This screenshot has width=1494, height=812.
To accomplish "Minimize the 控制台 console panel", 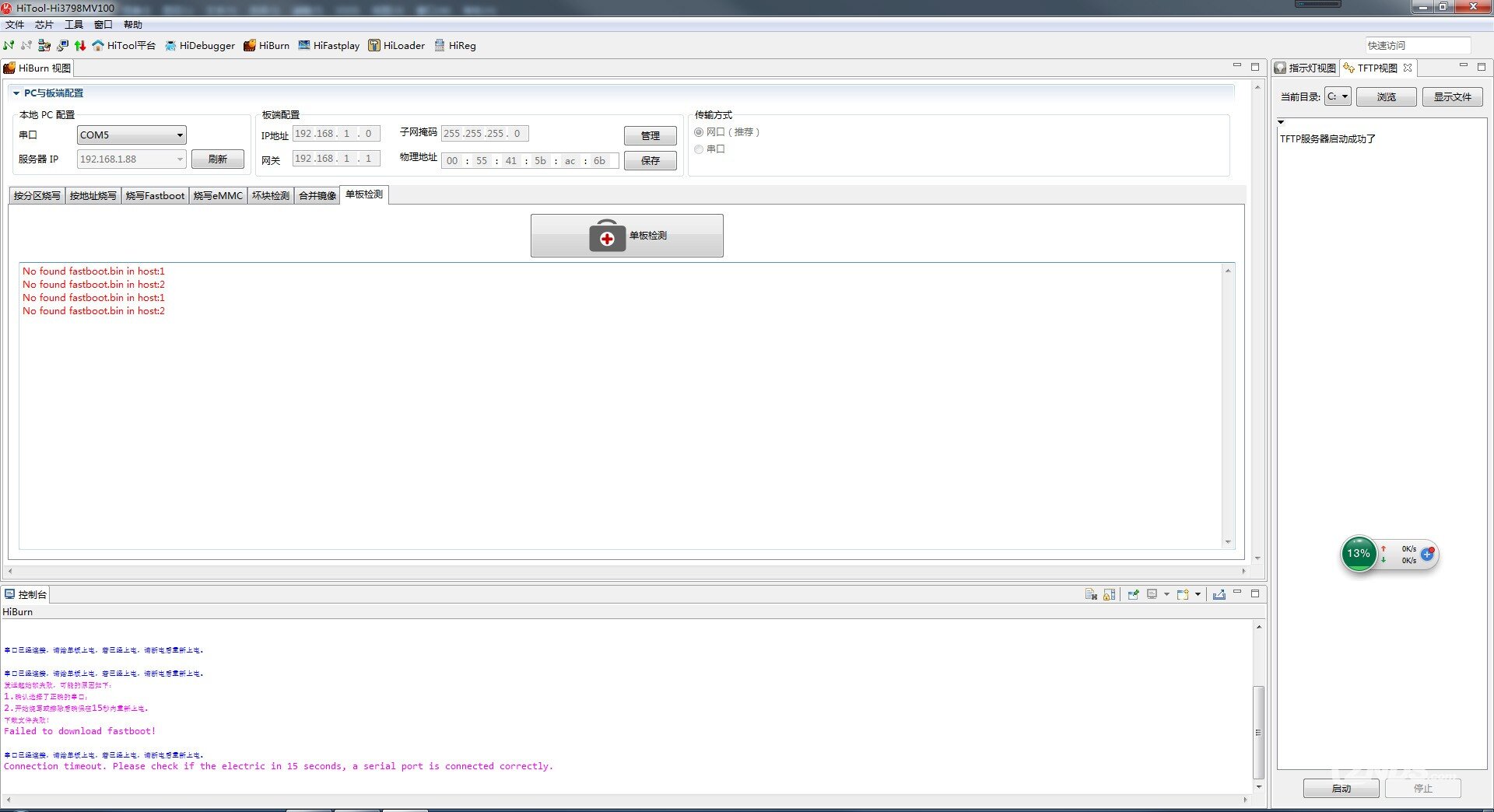I will [1237, 593].
